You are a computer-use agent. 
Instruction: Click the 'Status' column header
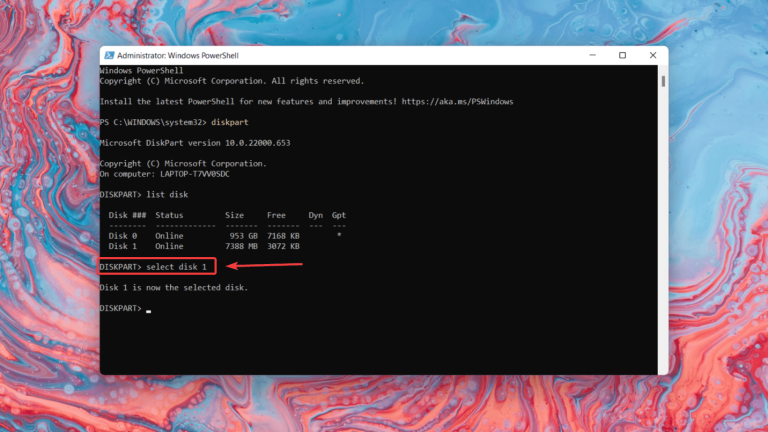(170, 215)
